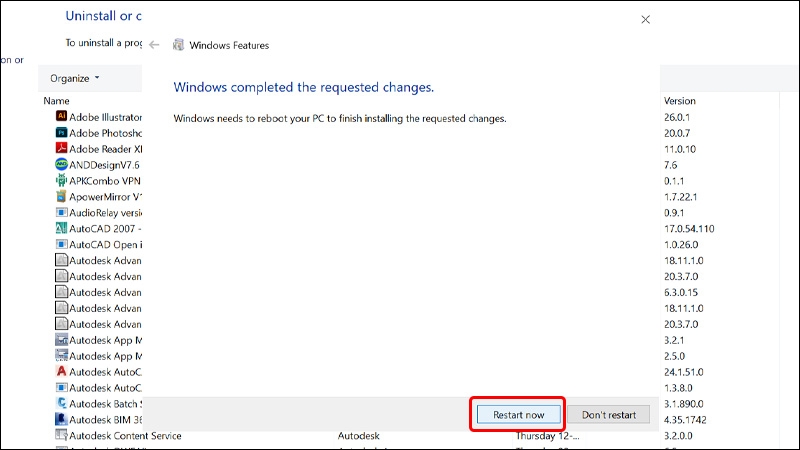Select the AutoCAD Open icon
The width and height of the screenshot is (800, 450).
(x=61, y=244)
